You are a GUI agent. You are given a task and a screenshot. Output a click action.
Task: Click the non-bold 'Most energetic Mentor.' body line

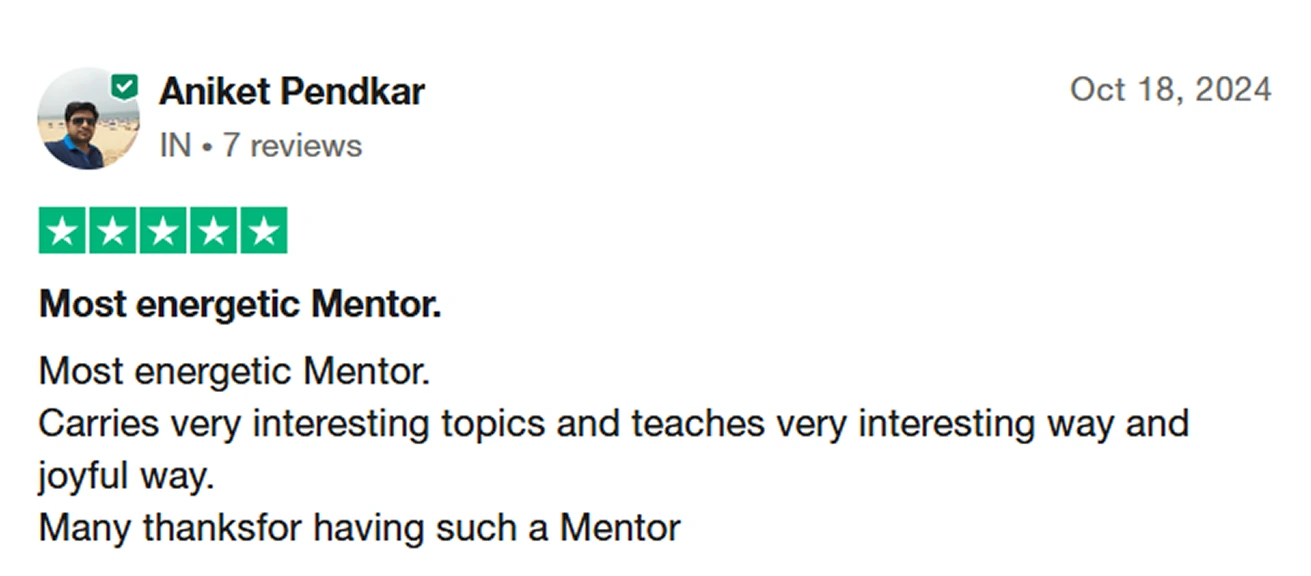coord(234,372)
